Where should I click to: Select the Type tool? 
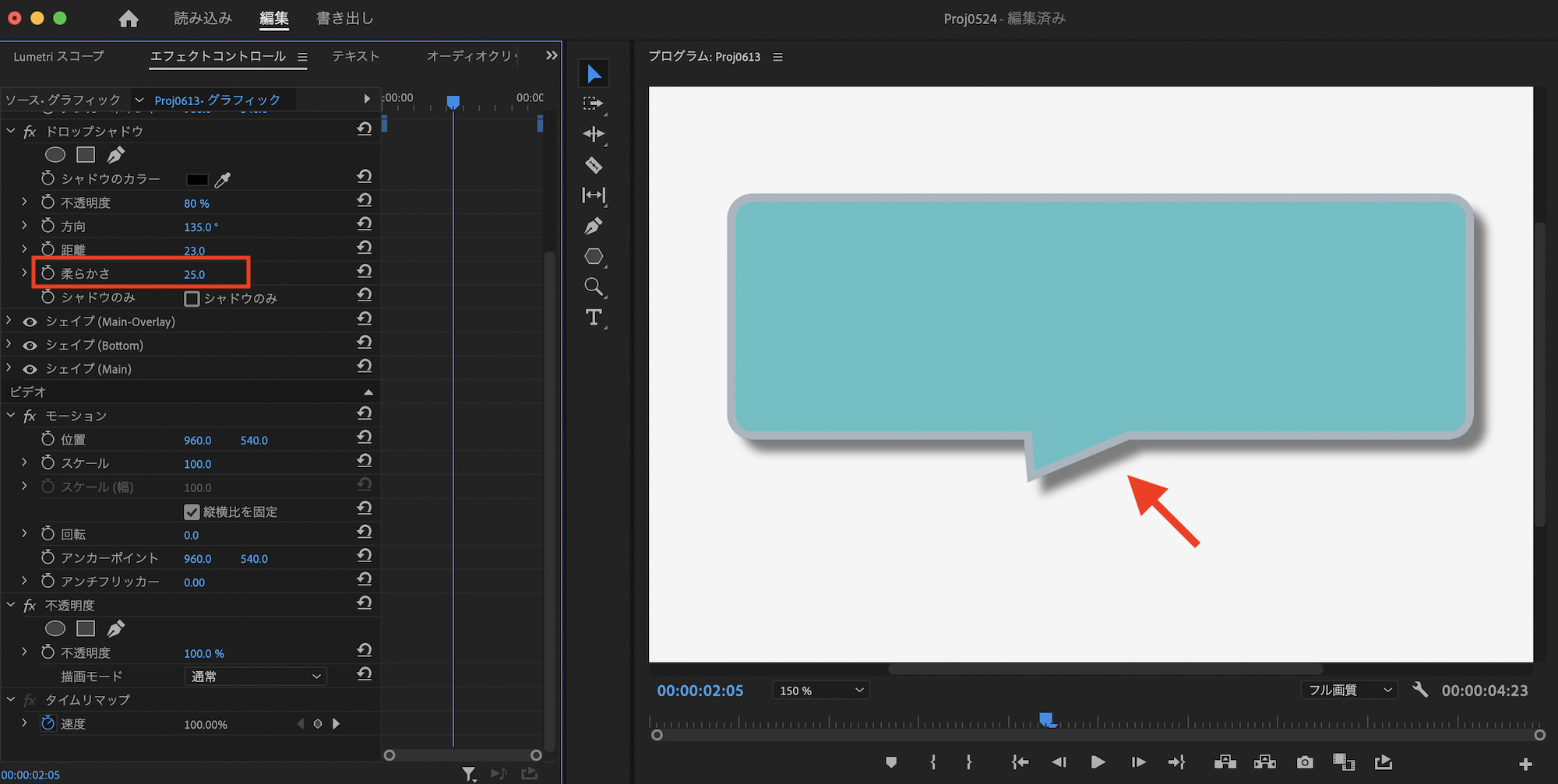point(594,318)
